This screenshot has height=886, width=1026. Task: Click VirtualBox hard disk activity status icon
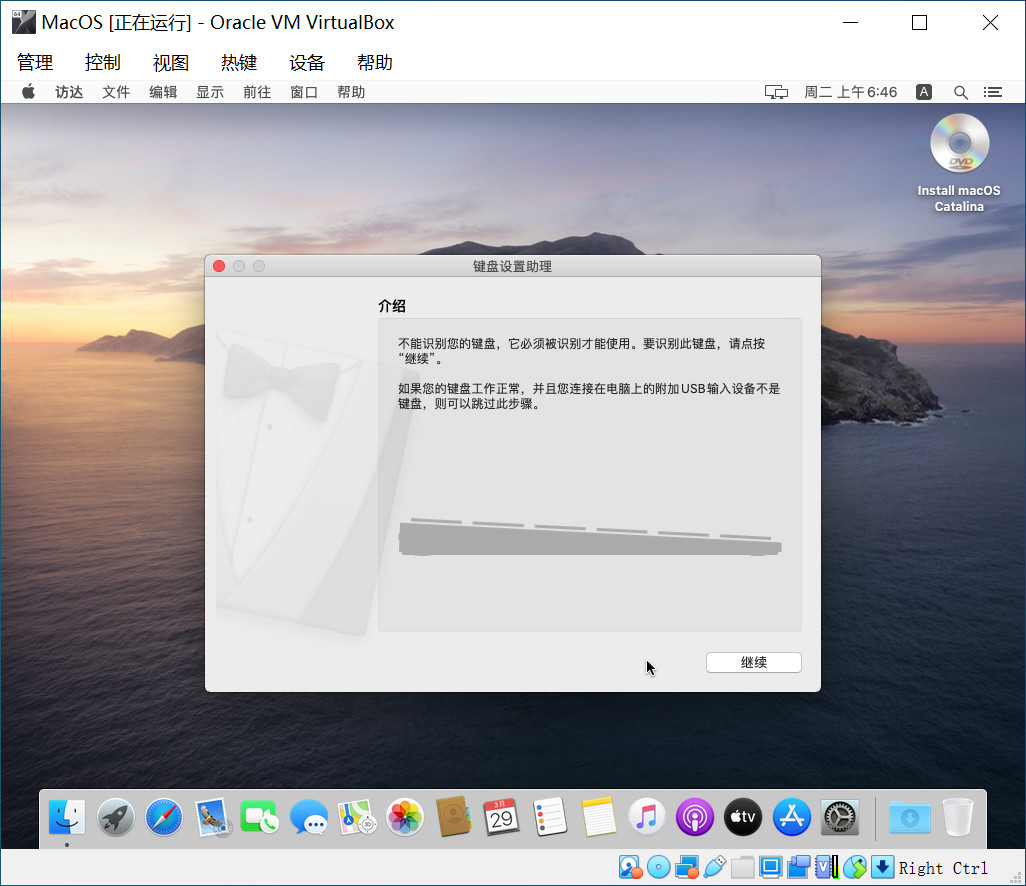631,868
